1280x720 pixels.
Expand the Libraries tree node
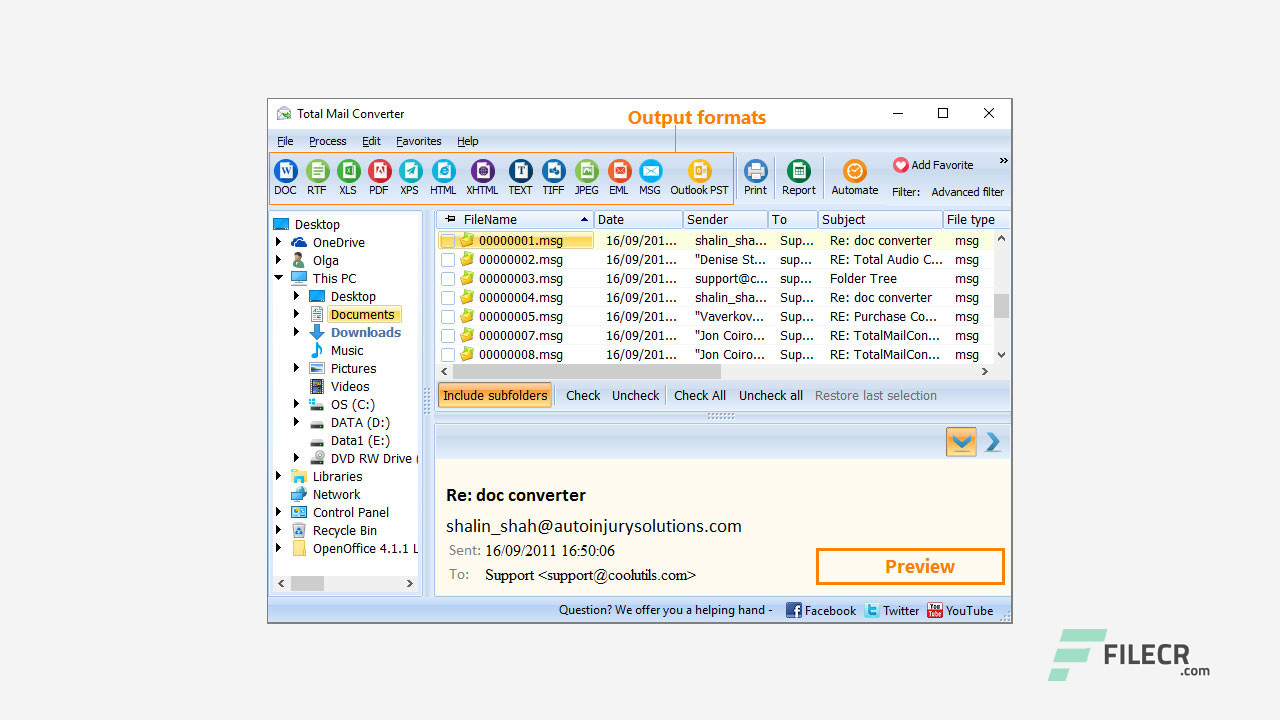coord(279,476)
